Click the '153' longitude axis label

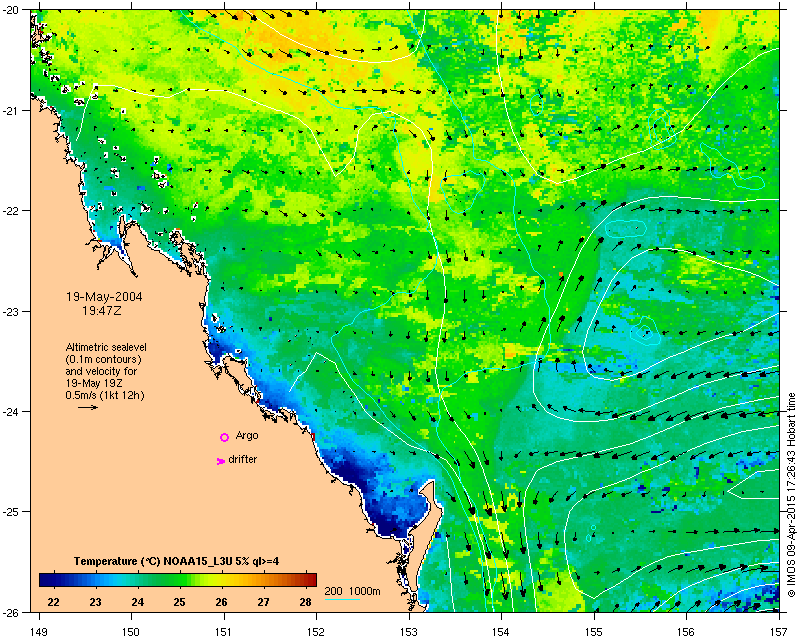click(x=409, y=632)
